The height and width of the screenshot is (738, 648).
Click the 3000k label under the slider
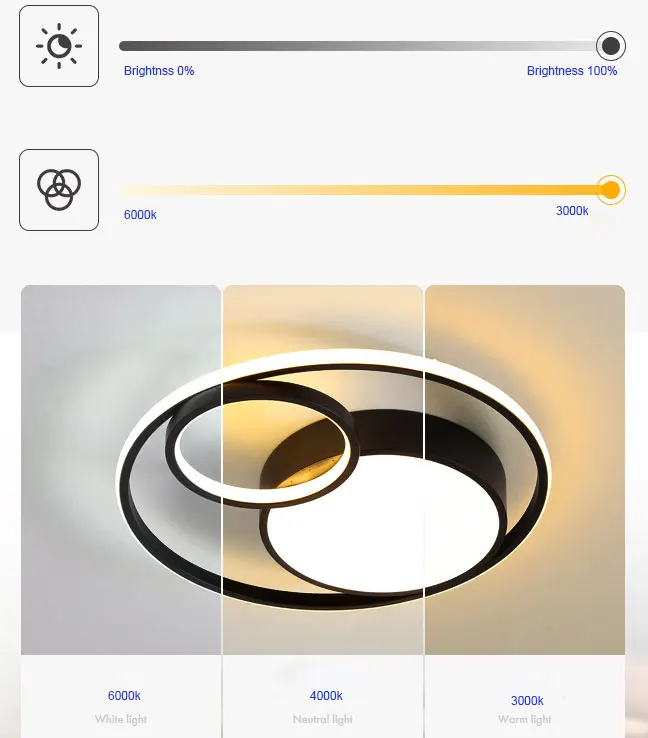[572, 210]
